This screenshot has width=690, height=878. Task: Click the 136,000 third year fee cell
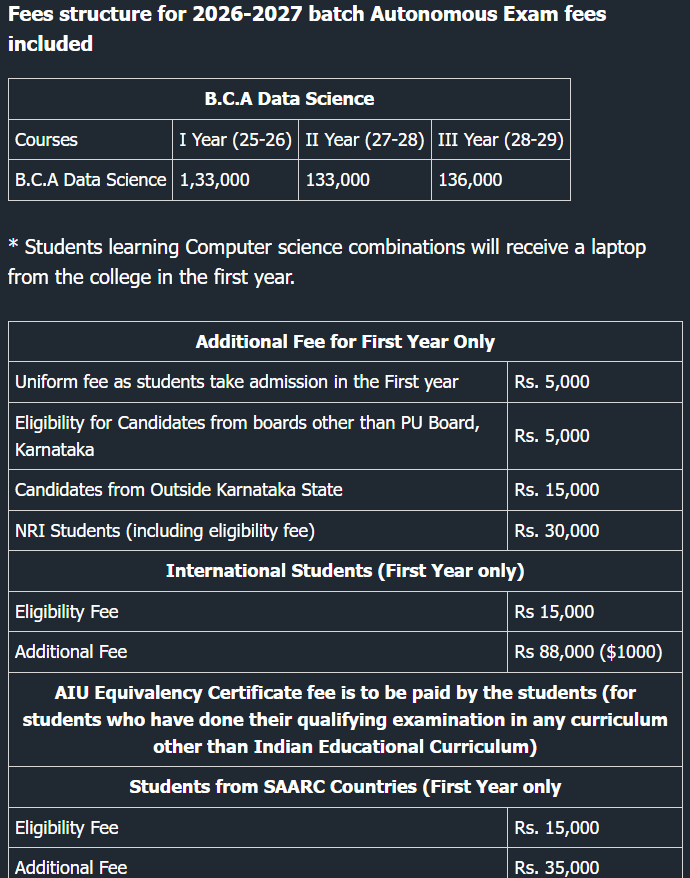[x=471, y=180]
